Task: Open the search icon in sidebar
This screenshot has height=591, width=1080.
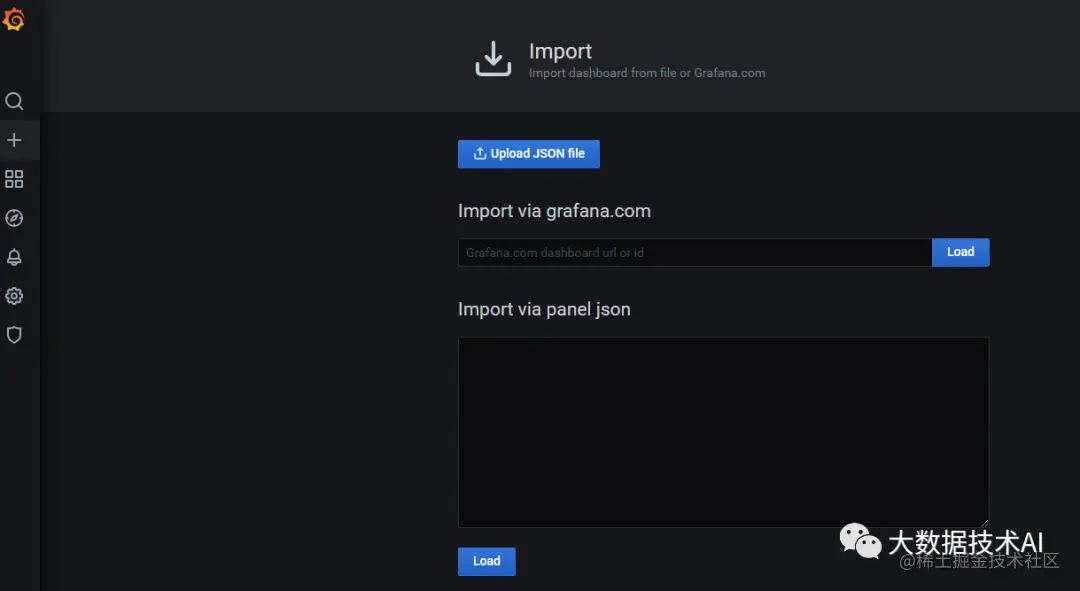Action: 14,101
